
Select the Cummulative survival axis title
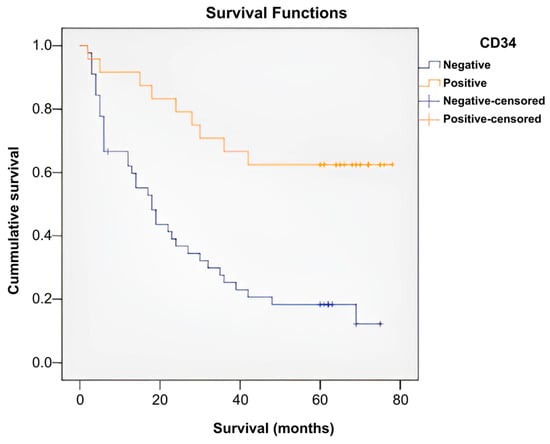(x=13, y=221)
